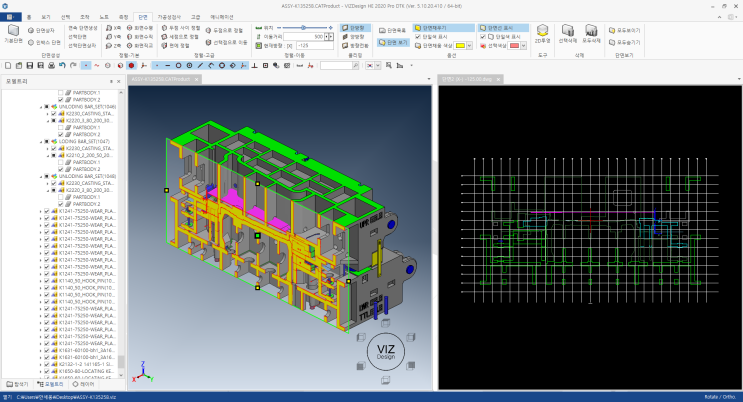Click 방향전환 flip direction

[x=355, y=46]
